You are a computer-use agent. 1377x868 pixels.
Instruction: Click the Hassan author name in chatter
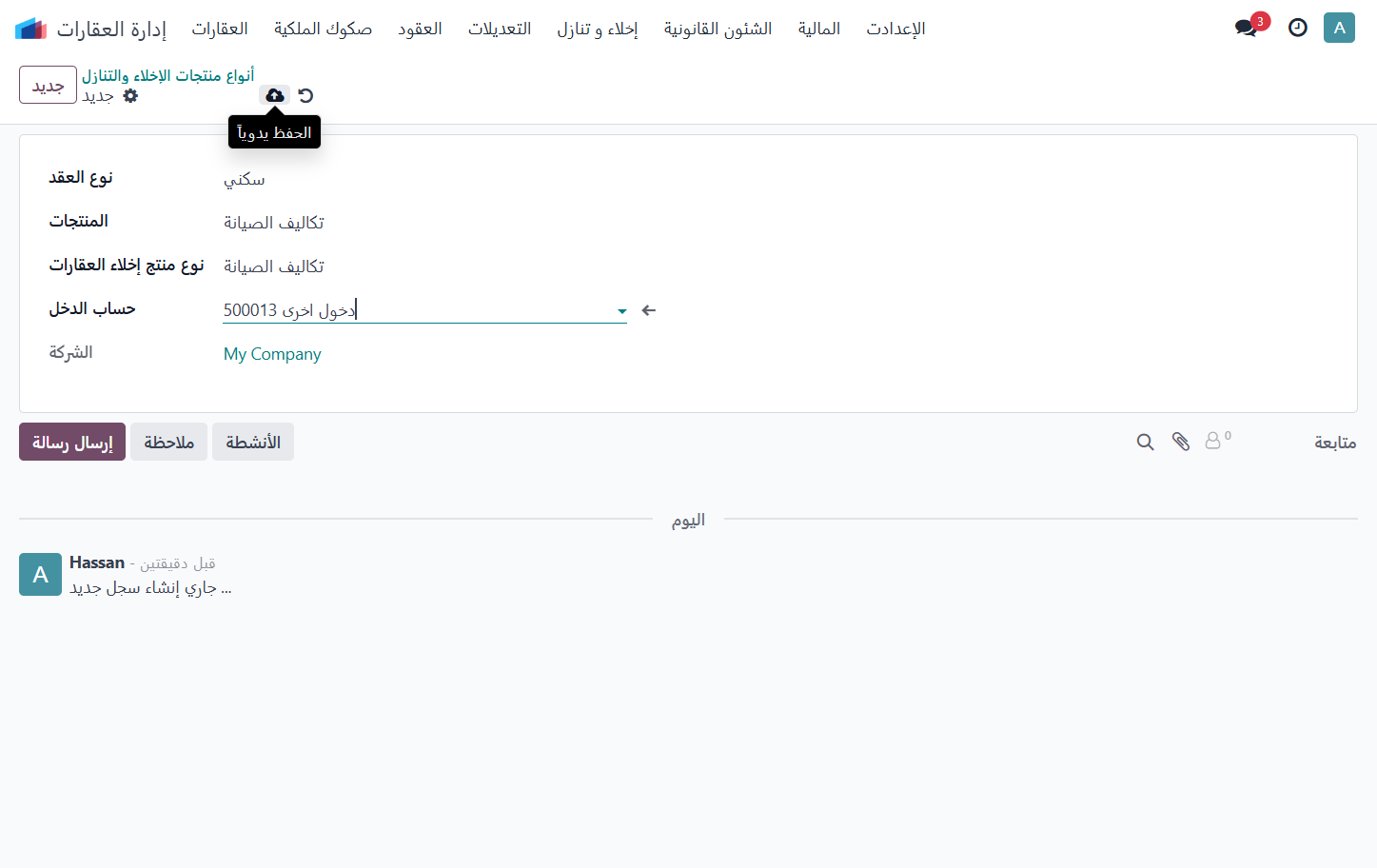tap(97, 562)
